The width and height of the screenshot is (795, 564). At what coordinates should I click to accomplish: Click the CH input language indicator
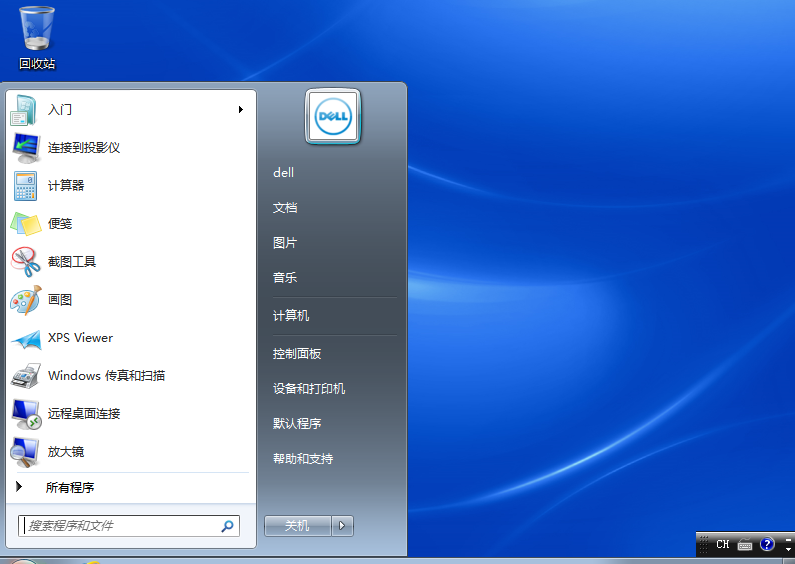(722, 544)
